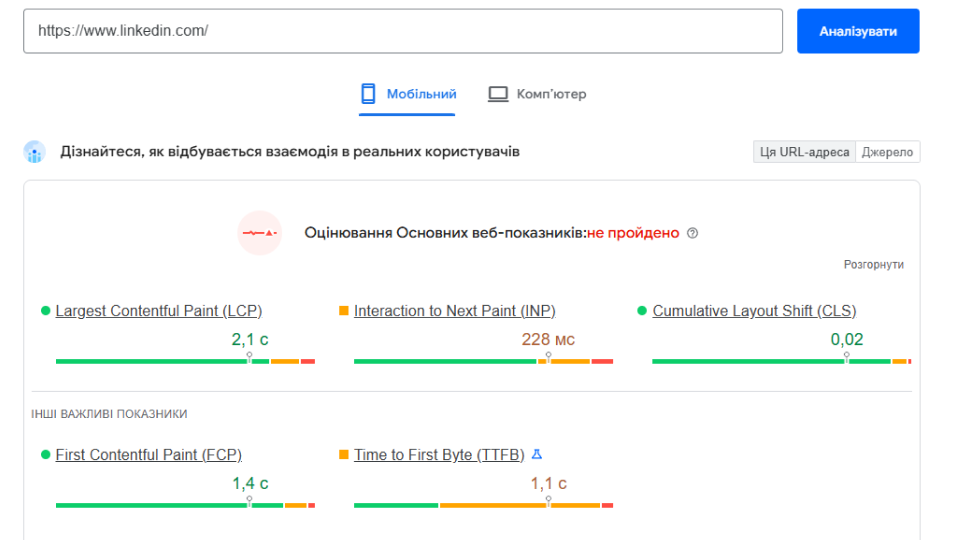Click the INP distribution bar
Image resolution: width=960 pixels, height=540 pixels.
484,361
